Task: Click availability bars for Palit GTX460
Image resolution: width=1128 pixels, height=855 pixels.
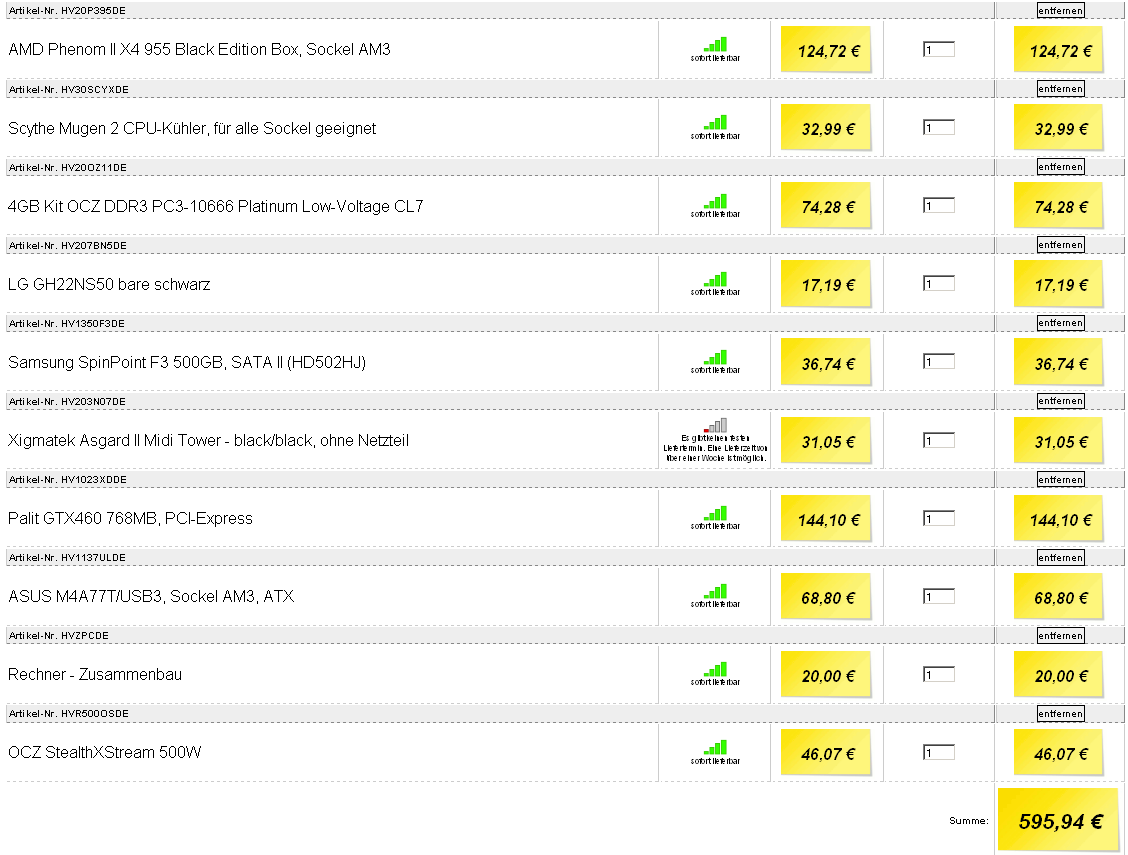Action: [x=716, y=513]
